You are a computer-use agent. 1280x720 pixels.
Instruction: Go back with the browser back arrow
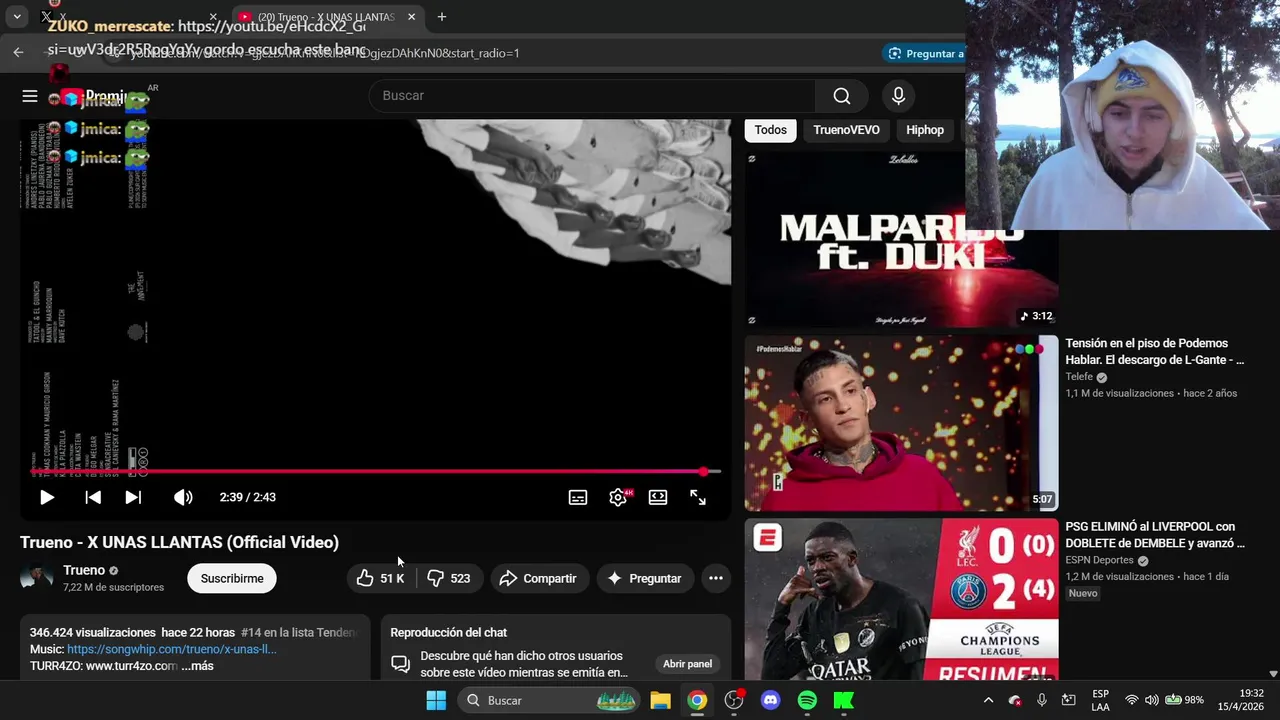click(x=18, y=52)
